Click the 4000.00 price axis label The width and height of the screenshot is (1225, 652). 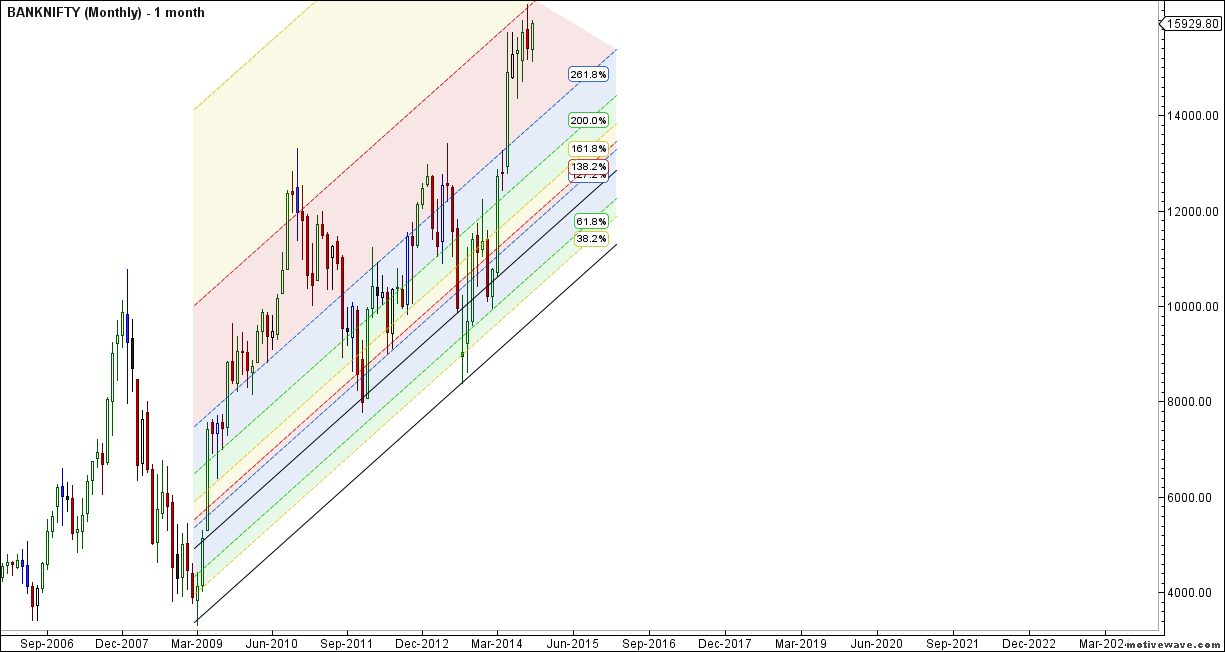click(x=1193, y=593)
